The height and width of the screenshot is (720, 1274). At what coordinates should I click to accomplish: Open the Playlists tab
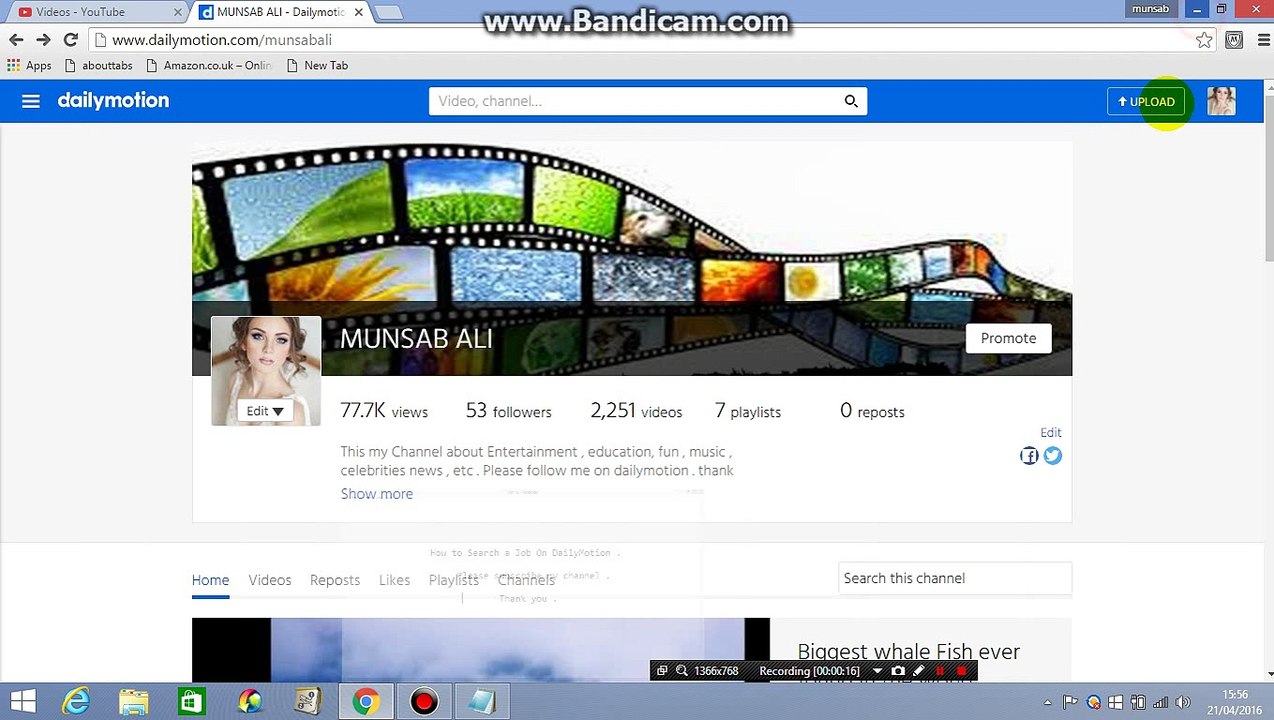pos(453,580)
